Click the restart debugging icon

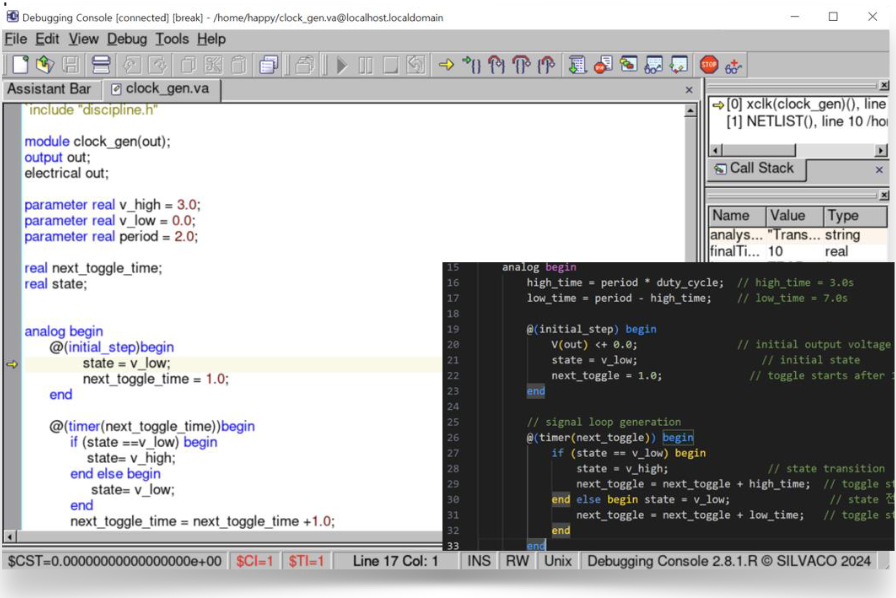click(416, 65)
